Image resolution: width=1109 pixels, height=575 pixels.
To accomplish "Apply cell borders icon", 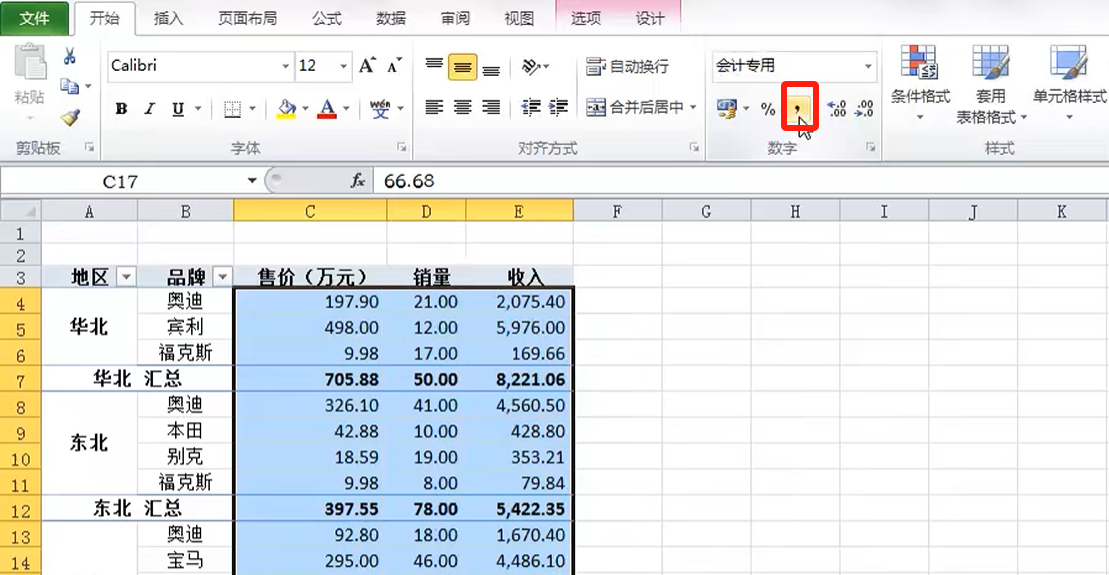I will [x=232, y=109].
